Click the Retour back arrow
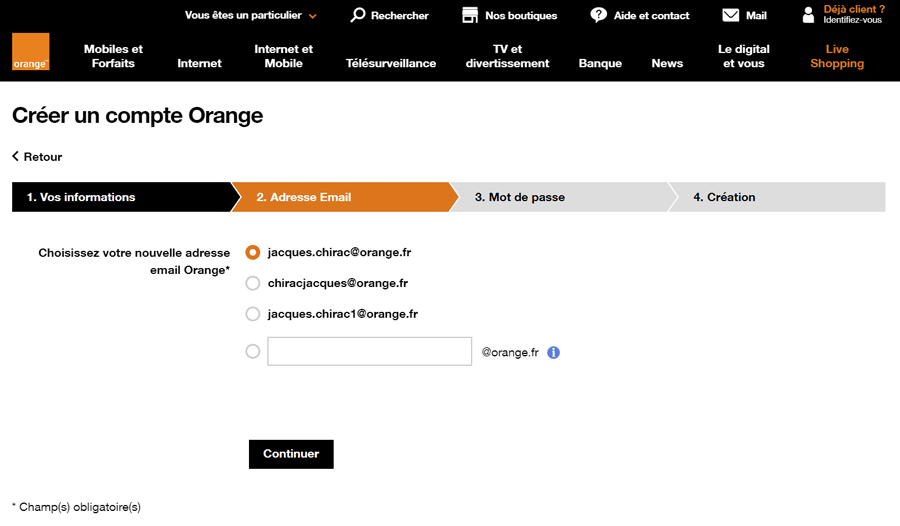The image size is (900, 526). [16, 156]
